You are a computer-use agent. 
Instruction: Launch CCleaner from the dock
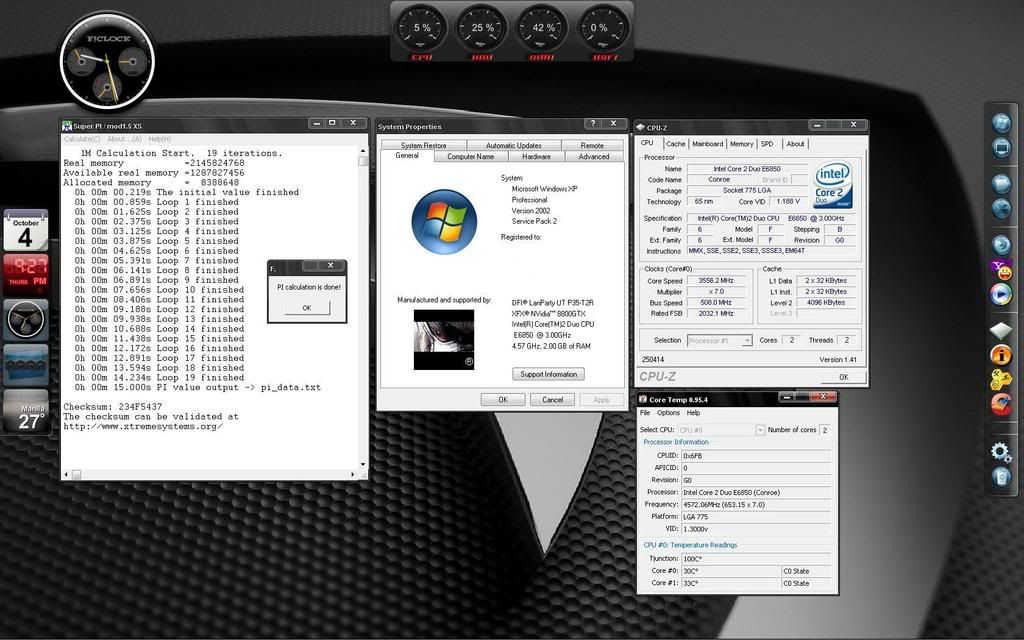pos(1001,404)
